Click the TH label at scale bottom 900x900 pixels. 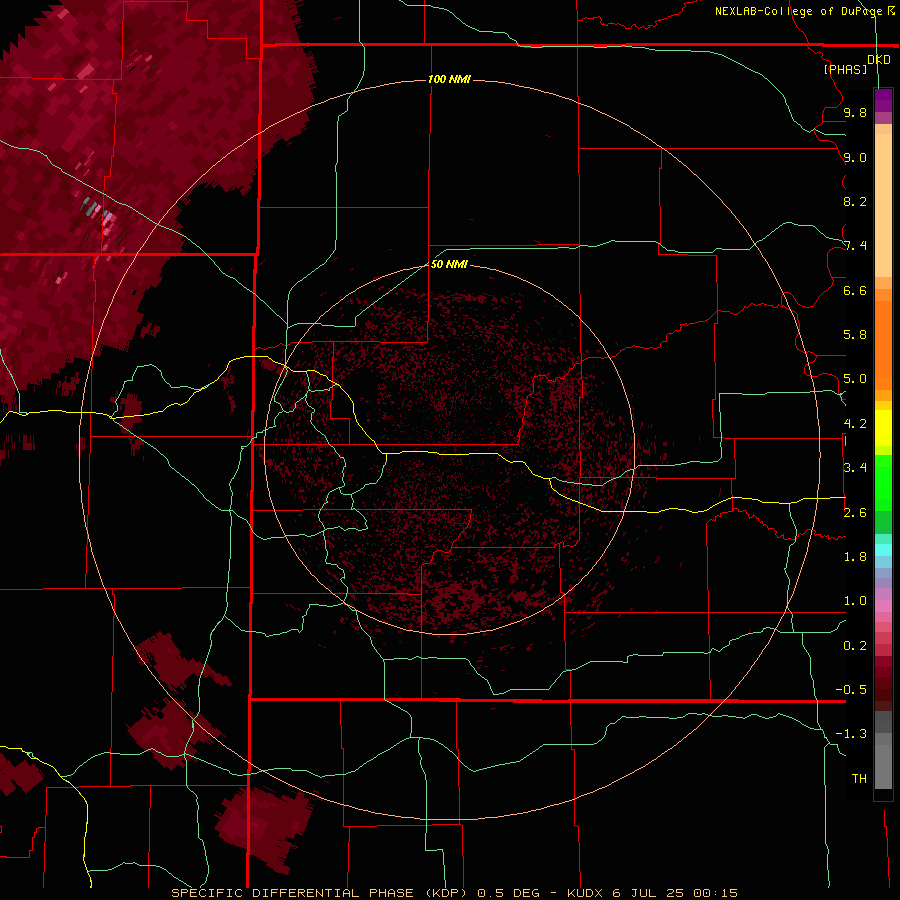click(x=859, y=779)
